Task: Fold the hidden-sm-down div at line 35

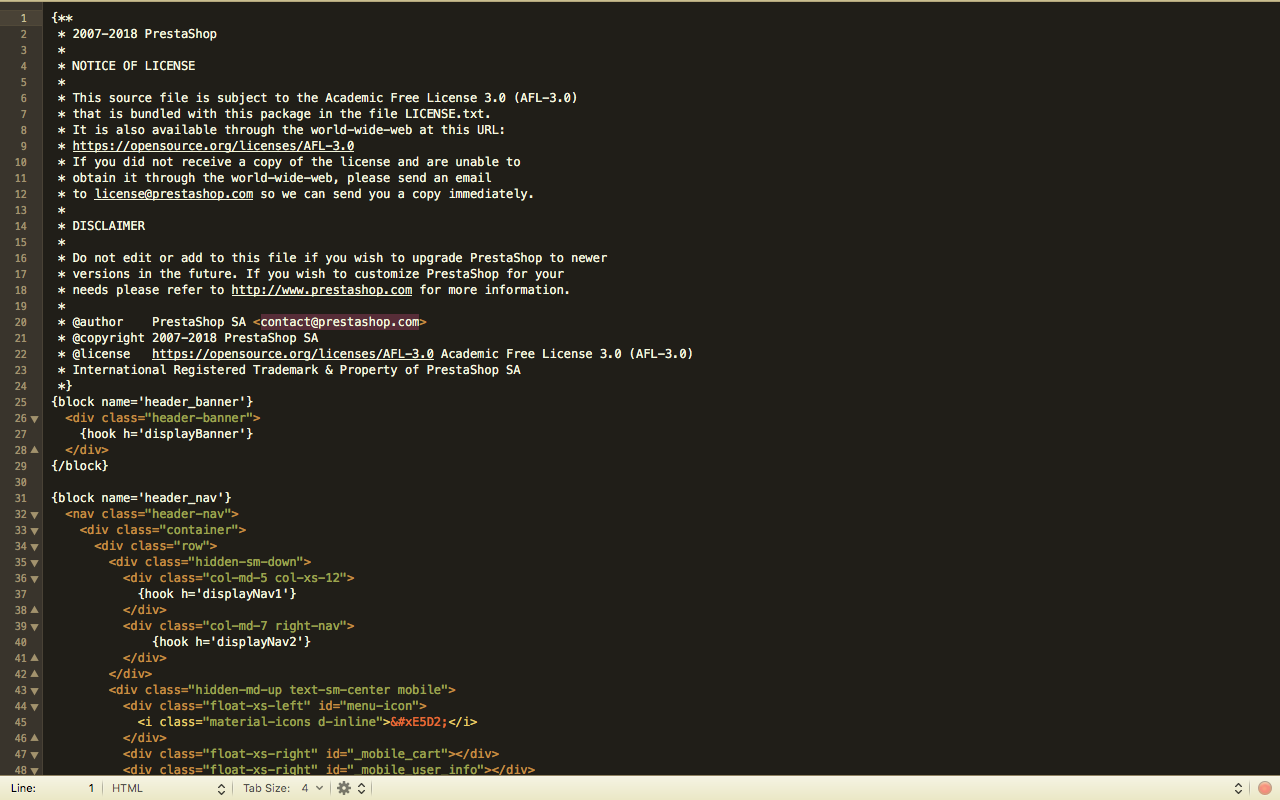Action: click(35, 562)
